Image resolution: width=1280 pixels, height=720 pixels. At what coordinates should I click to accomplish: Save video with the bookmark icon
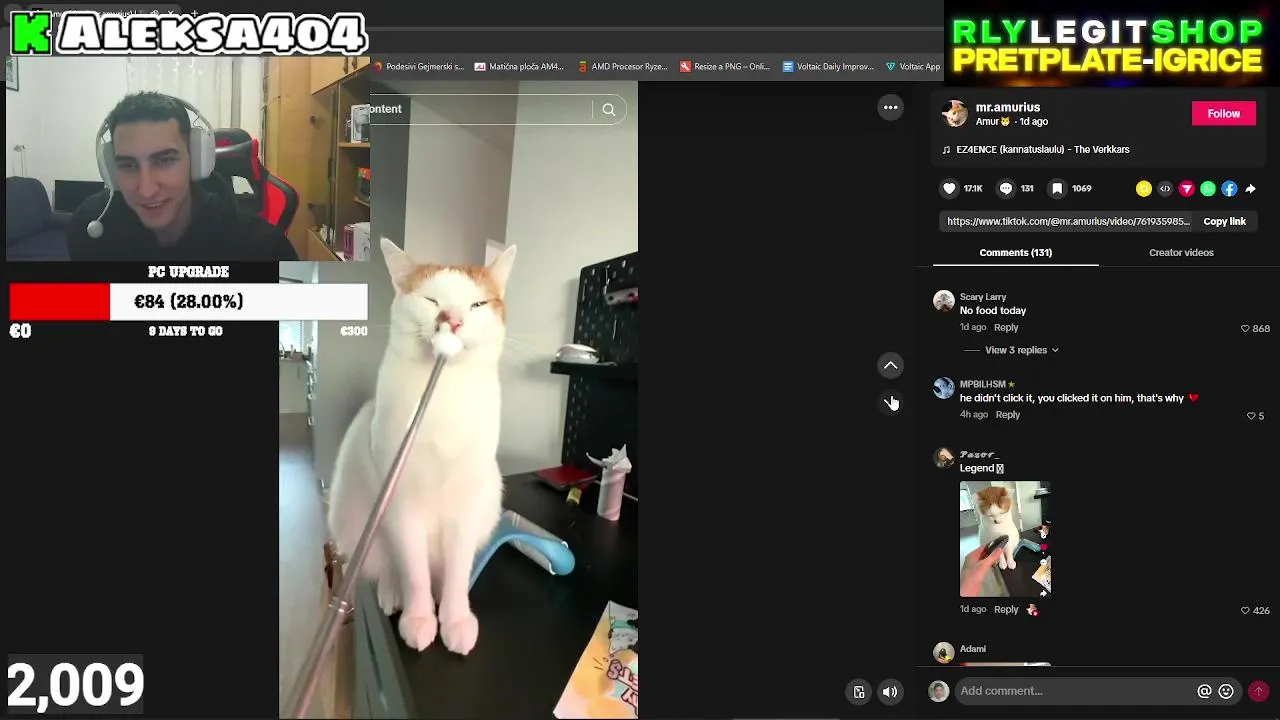coord(1057,188)
